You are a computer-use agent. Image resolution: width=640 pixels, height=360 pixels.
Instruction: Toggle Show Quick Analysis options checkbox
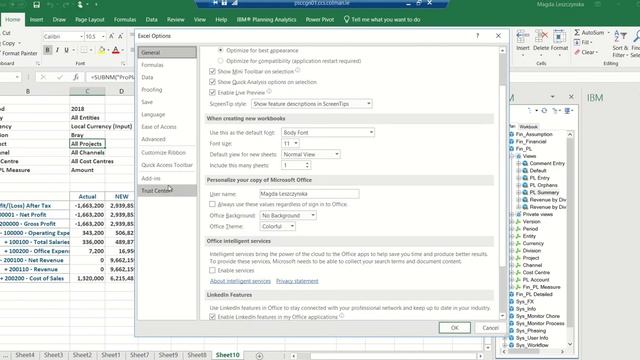pyautogui.click(x=212, y=82)
